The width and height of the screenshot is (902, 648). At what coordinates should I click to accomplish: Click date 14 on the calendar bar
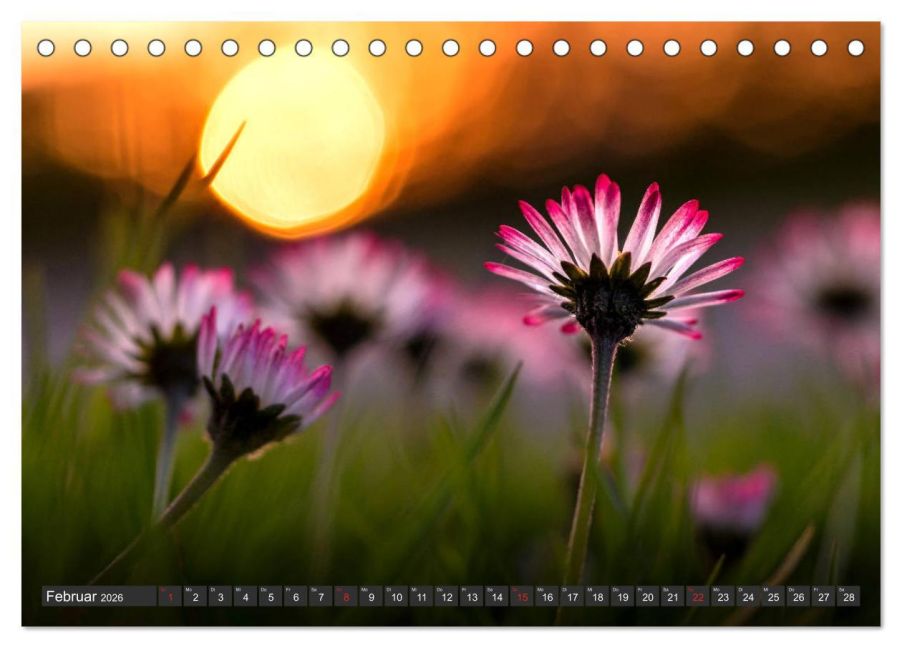point(497,596)
